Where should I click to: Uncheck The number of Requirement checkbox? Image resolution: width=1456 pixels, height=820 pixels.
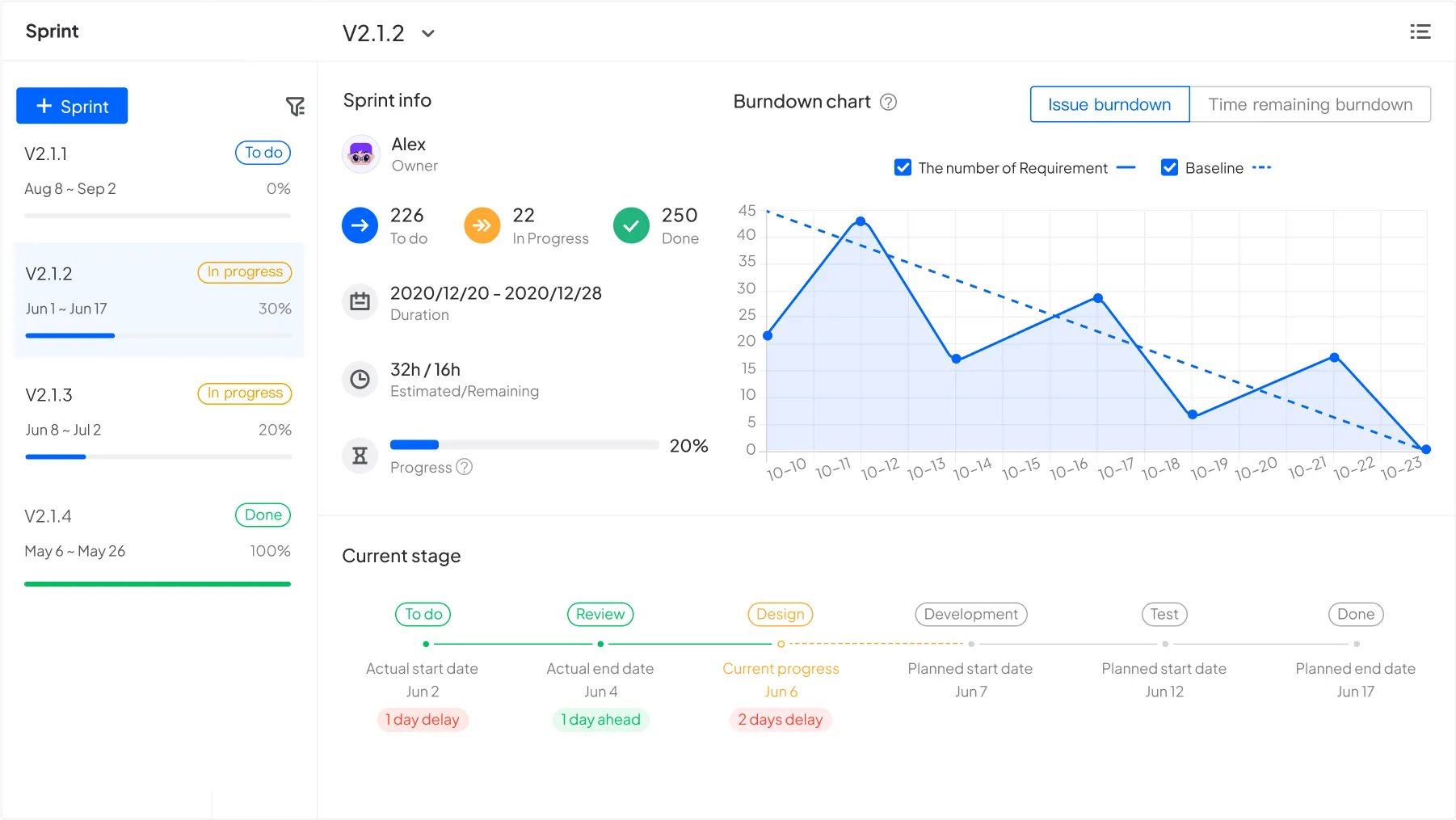[903, 167]
